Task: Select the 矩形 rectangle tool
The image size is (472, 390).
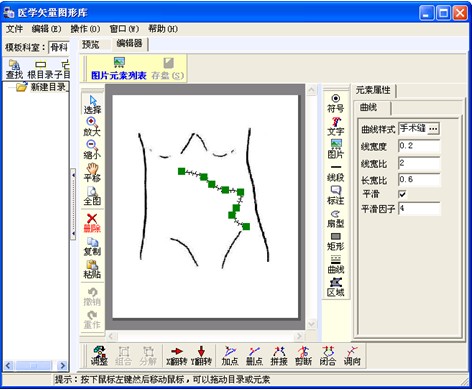Action: coord(336,242)
